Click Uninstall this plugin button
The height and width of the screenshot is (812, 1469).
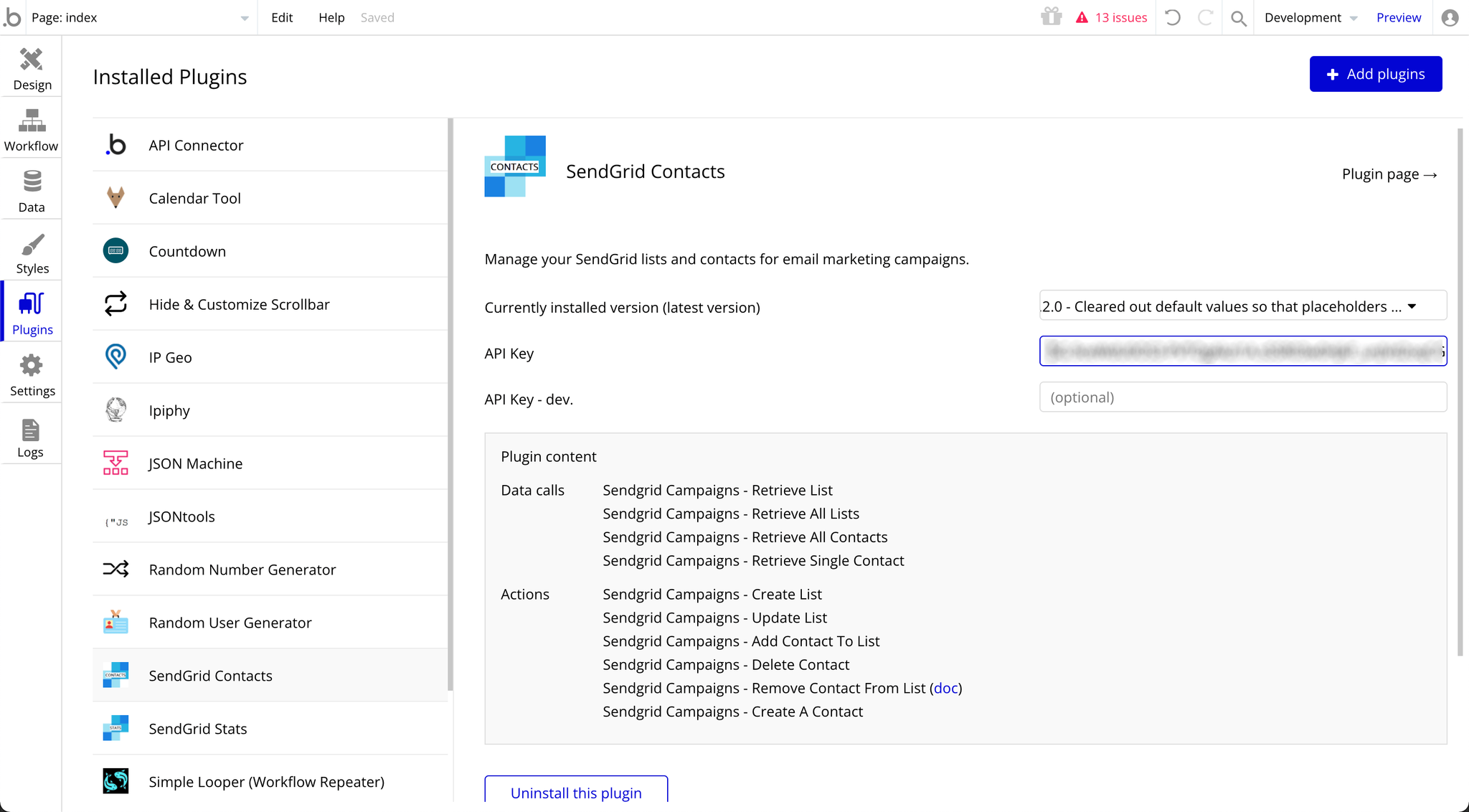576,790
